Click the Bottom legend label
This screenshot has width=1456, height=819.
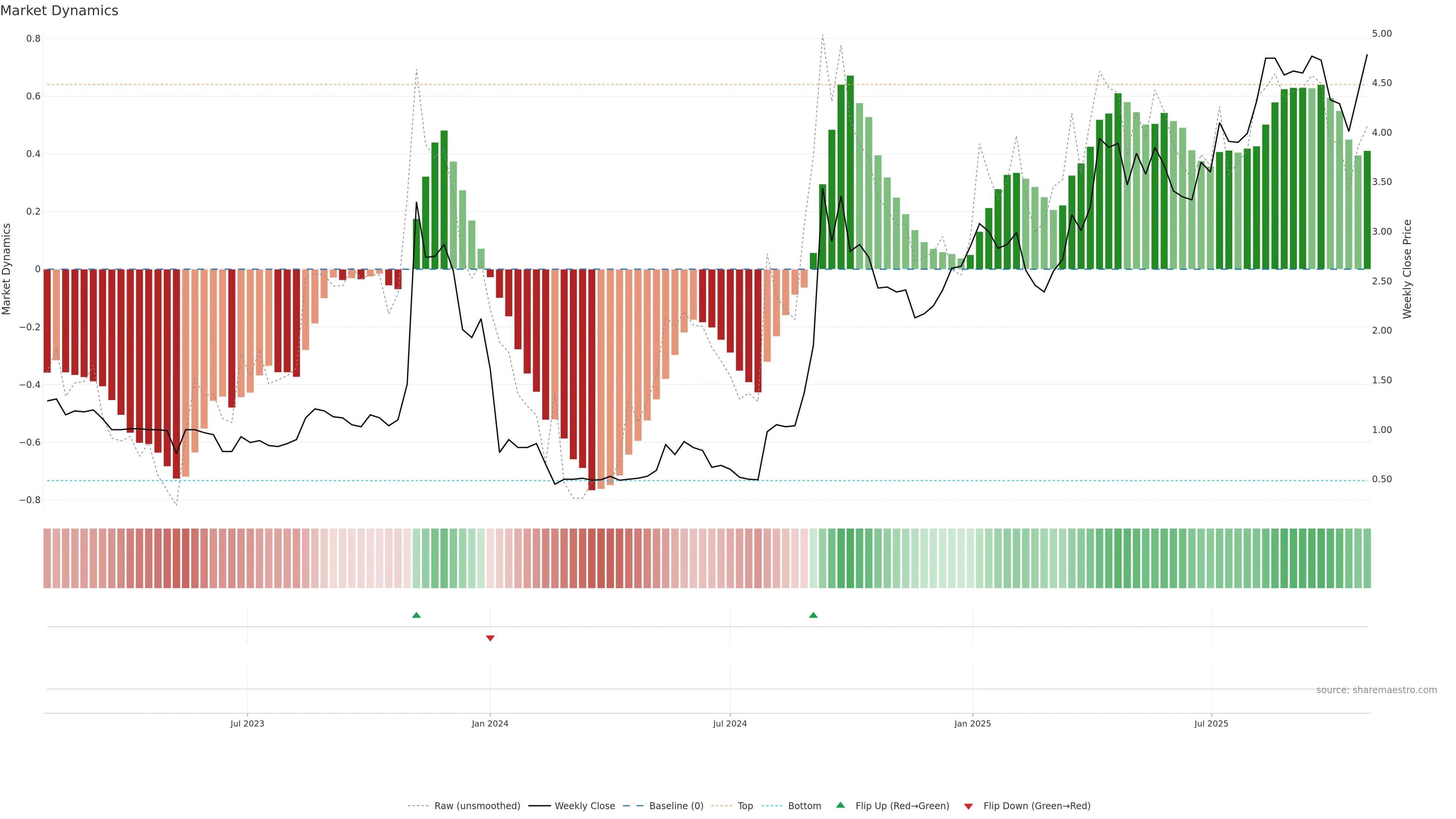tap(804, 806)
